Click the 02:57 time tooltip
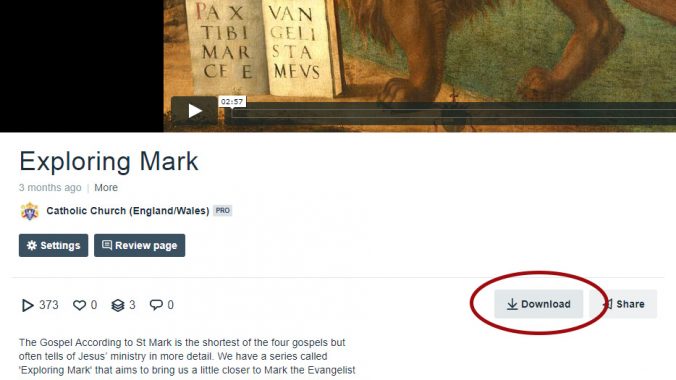676x380 pixels. [232, 102]
